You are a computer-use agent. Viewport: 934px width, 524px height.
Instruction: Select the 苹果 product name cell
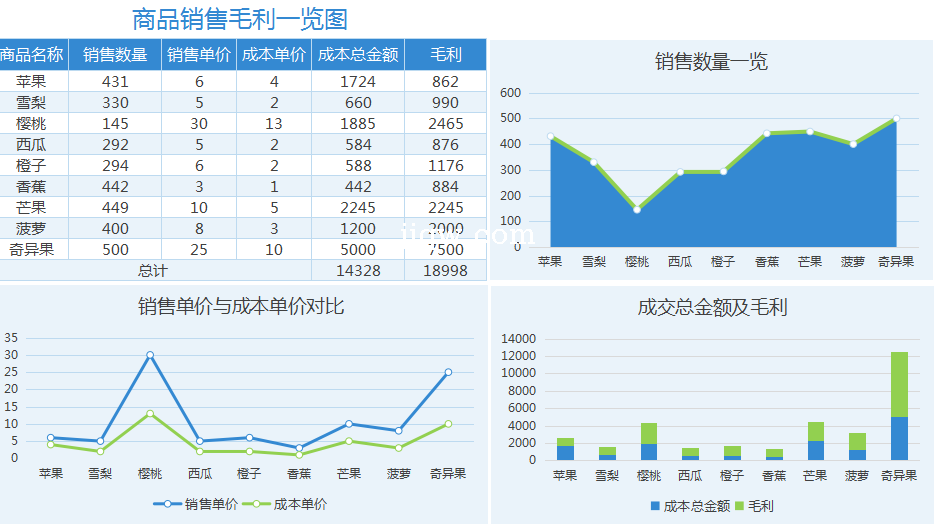coord(31,82)
